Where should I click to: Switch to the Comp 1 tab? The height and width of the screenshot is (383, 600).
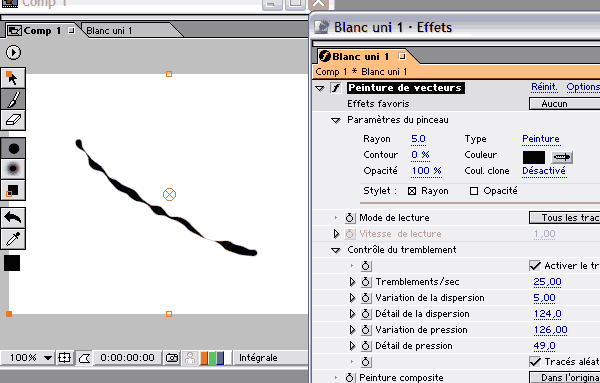coord(42,31)
